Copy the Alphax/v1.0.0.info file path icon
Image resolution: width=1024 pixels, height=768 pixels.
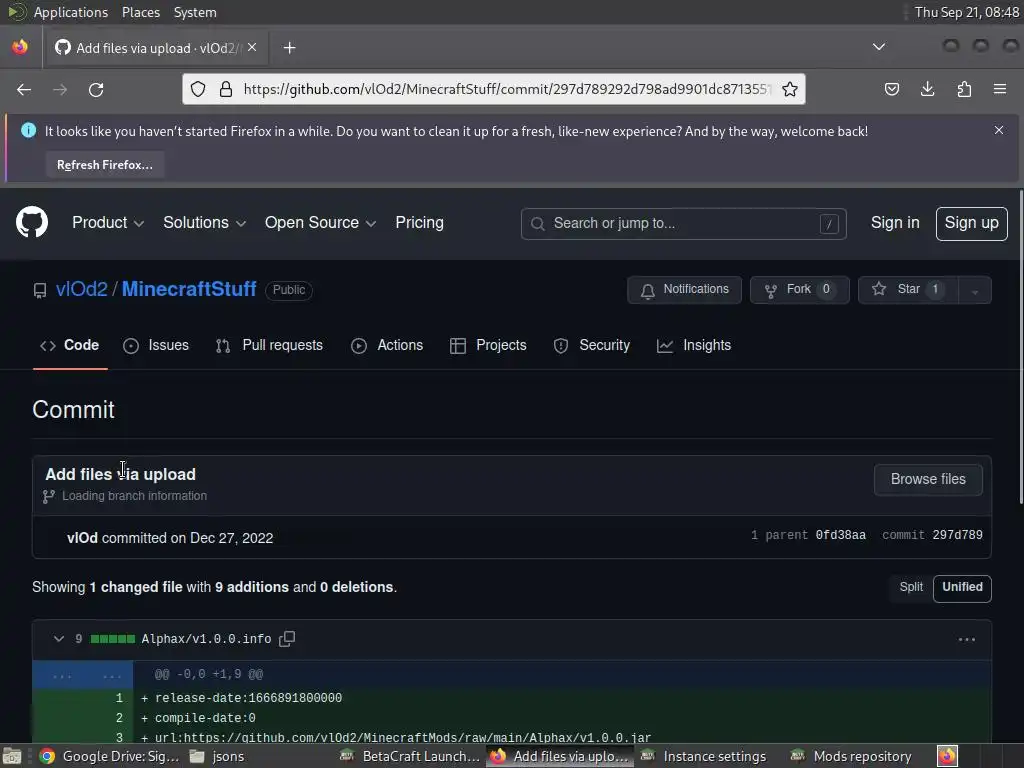tap(287, 639)
